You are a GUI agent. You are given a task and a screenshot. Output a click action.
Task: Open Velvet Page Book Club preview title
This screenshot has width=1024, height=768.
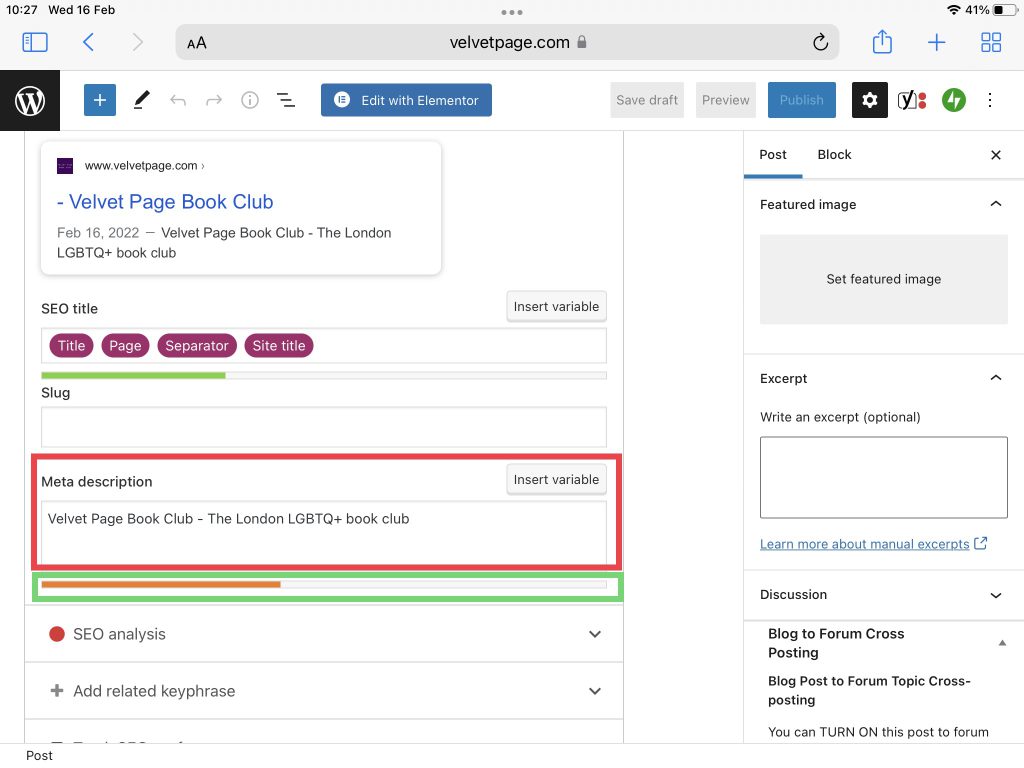[165, 202]
